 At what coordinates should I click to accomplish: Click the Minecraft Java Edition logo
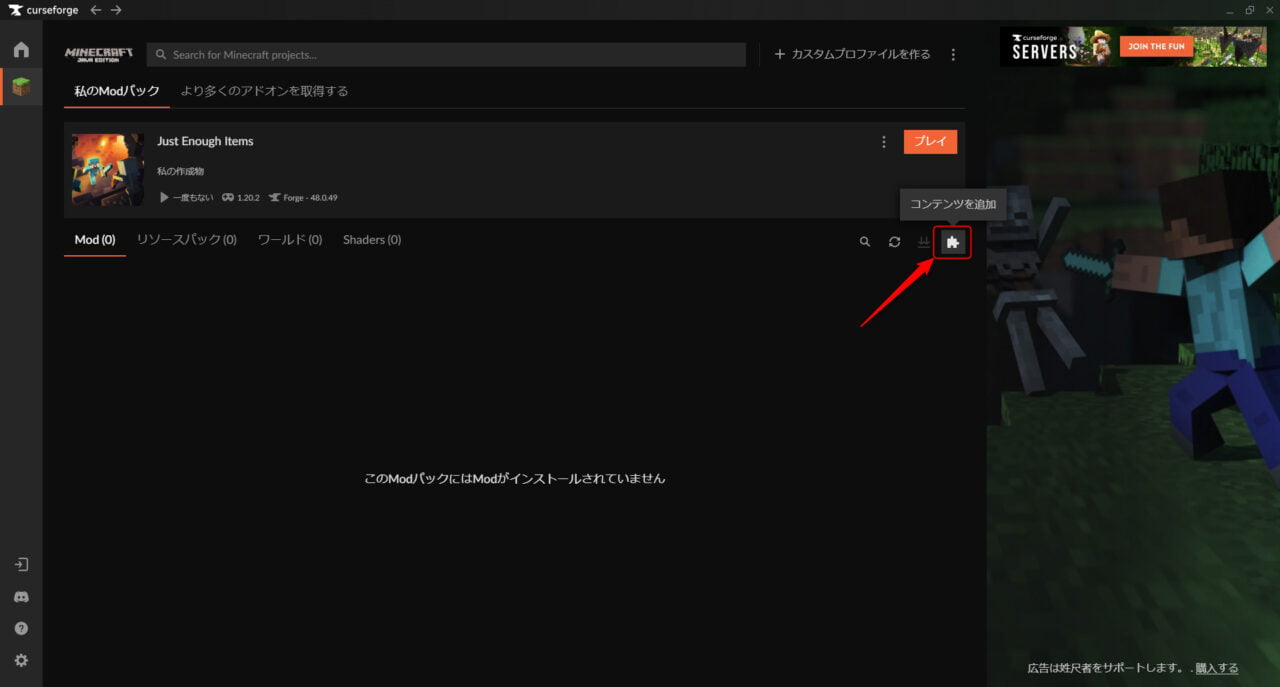98,54
